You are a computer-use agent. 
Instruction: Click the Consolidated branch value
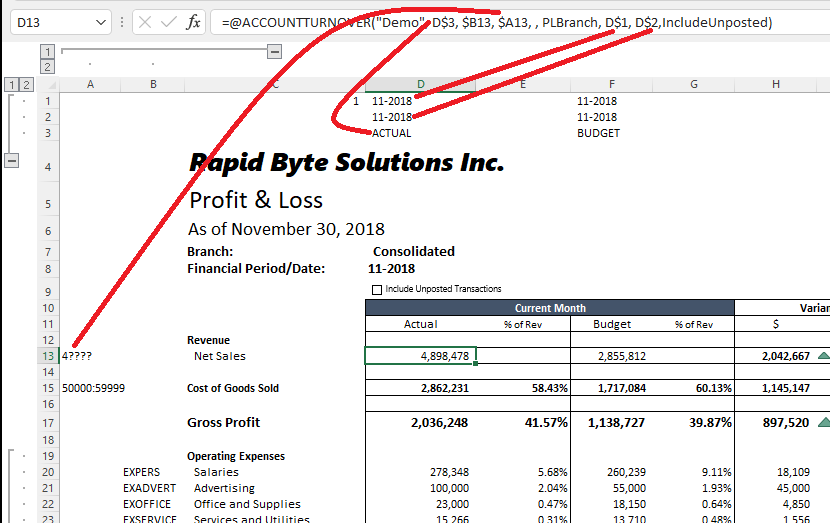[x=413, y=251]
